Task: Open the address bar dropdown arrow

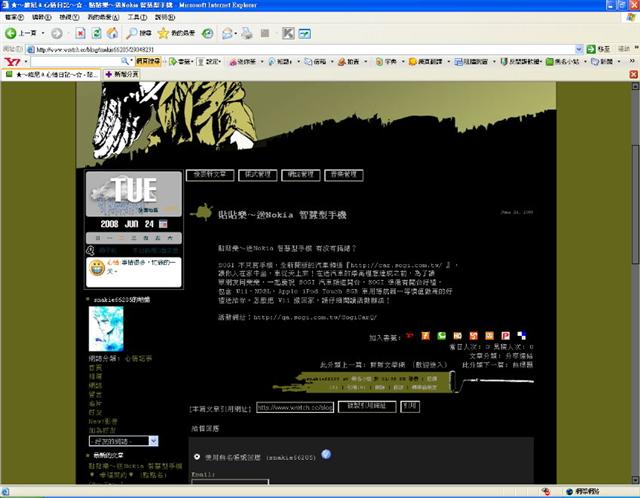Action: (x=579, y=49)
